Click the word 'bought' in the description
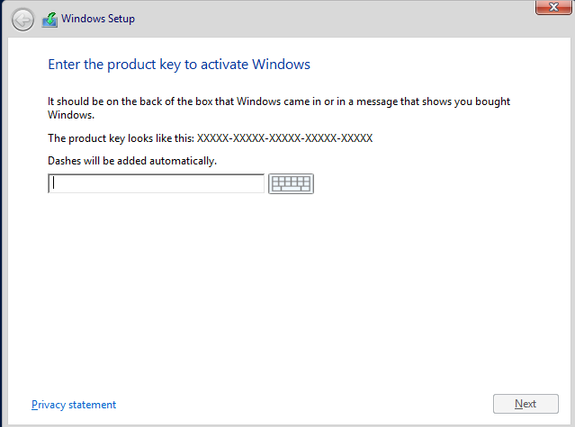The image size is (575, 427). tap(492, 102)
